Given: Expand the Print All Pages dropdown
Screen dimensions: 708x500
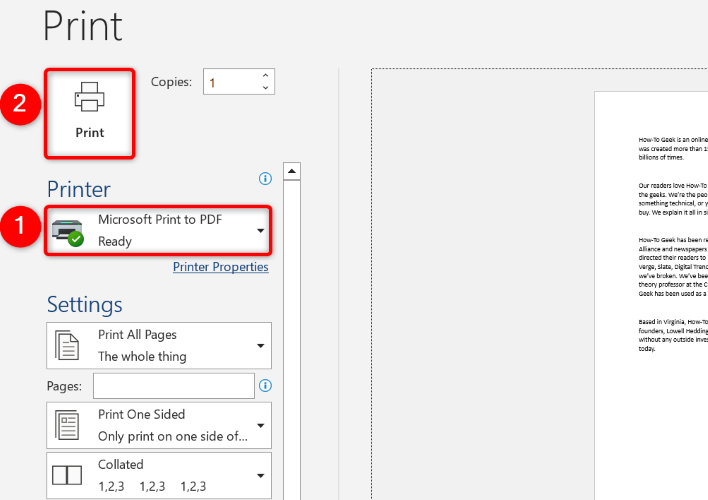Looking at the screenshot, I should [x=159, y=346].
